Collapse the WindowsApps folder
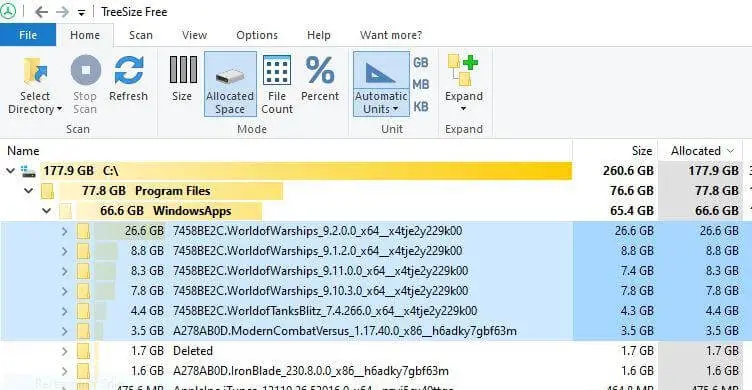The height and width of the screenshot is (390, 752). pyautogui.click(x=47, y=211)
